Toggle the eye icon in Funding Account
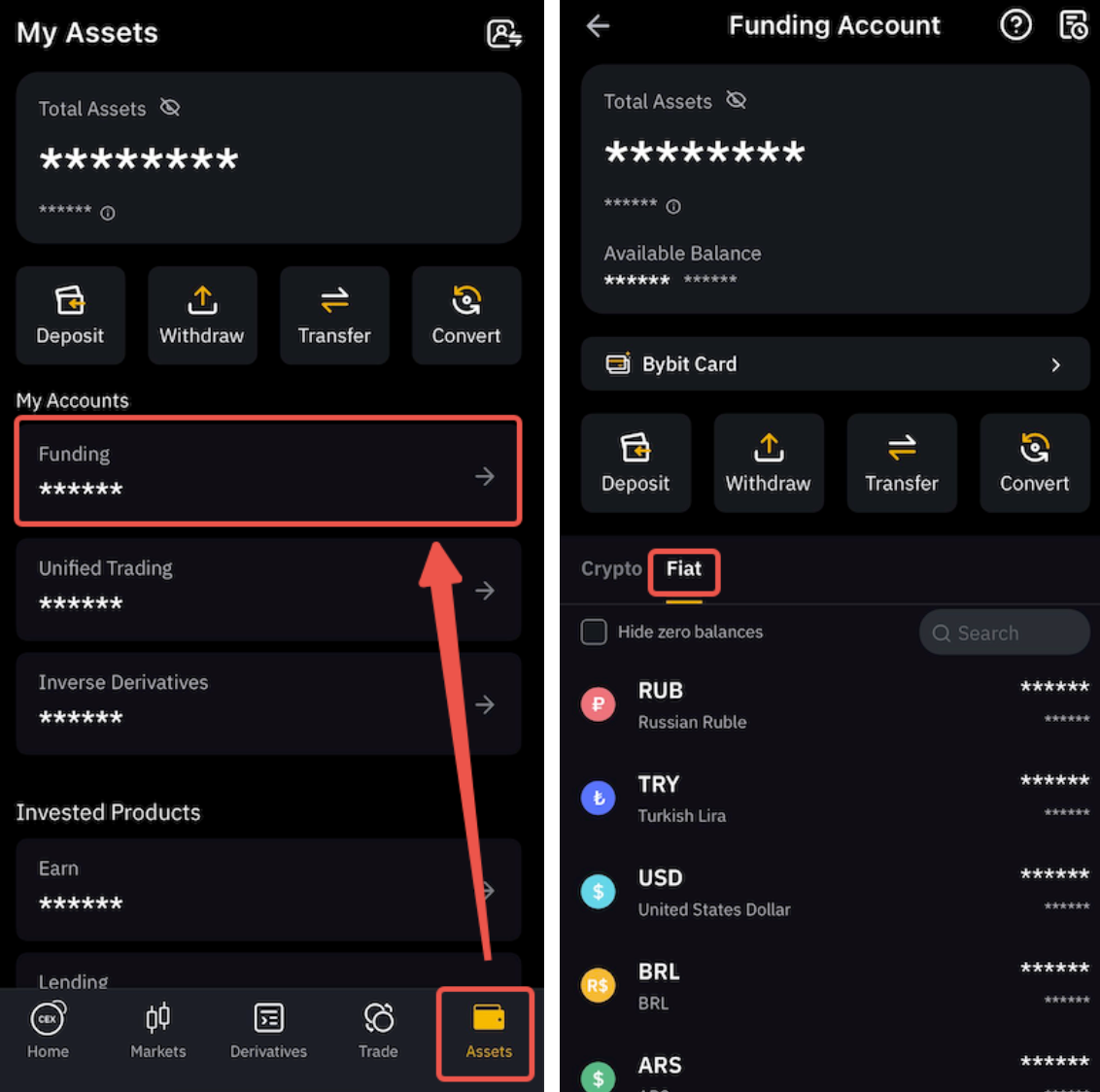This screenshot has height=1092, width=1100. pos(736,100)
